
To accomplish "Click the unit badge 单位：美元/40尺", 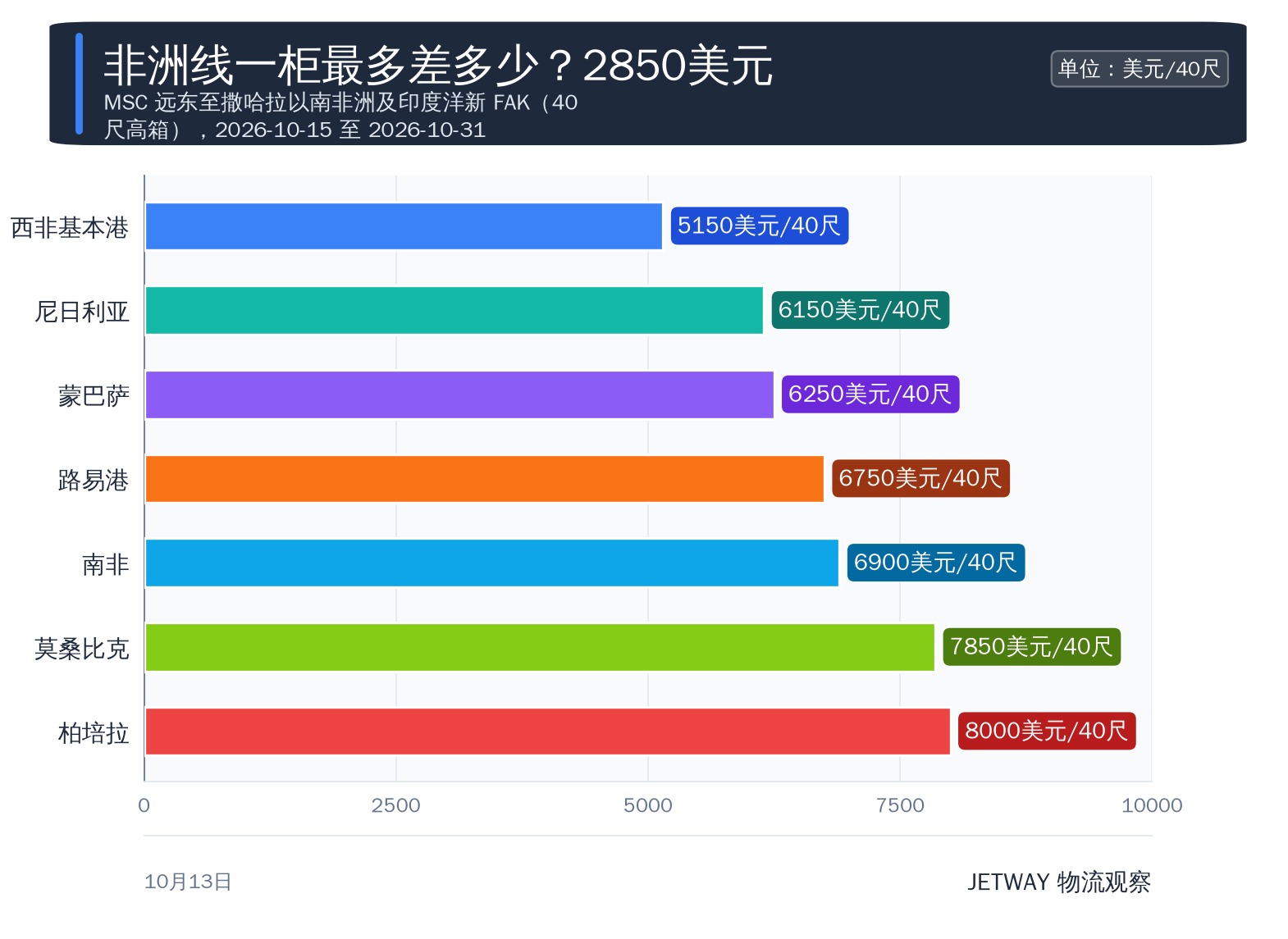I will coord(1140,69).
